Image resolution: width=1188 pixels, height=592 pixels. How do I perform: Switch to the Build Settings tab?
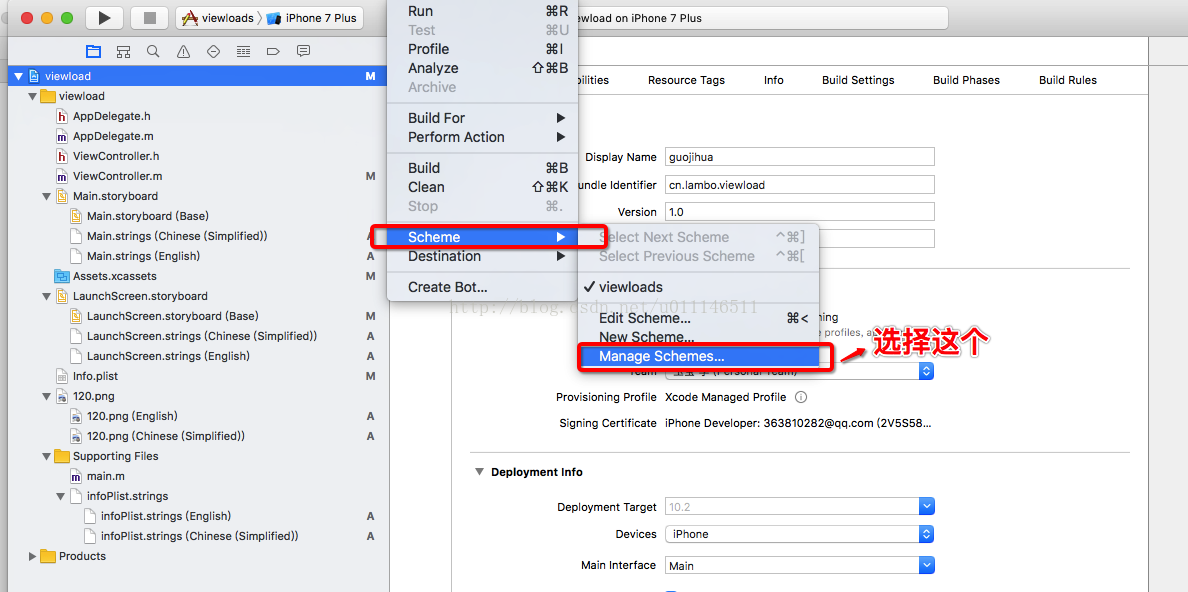point(858,80)
